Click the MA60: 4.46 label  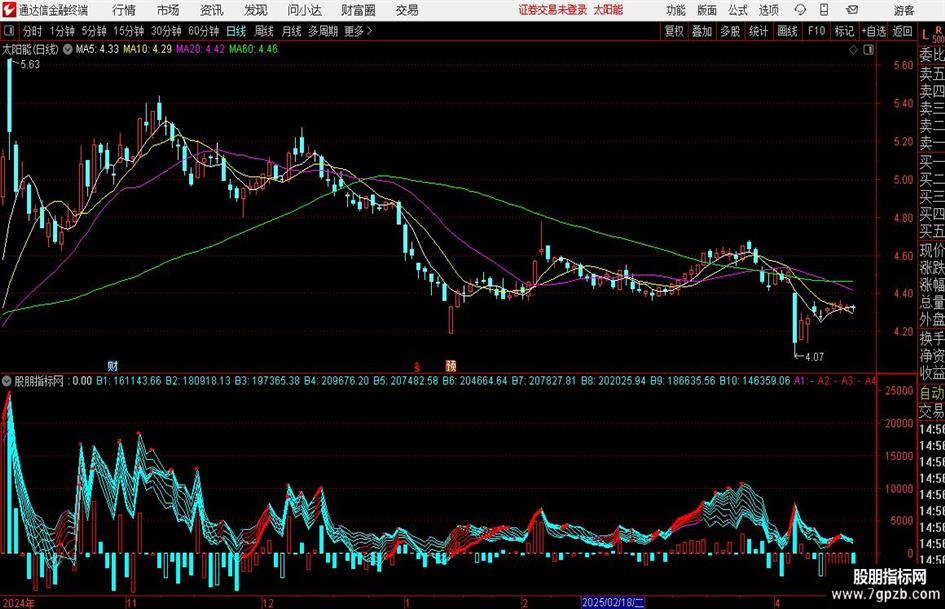pyautogui.click(x=253, y=49)
